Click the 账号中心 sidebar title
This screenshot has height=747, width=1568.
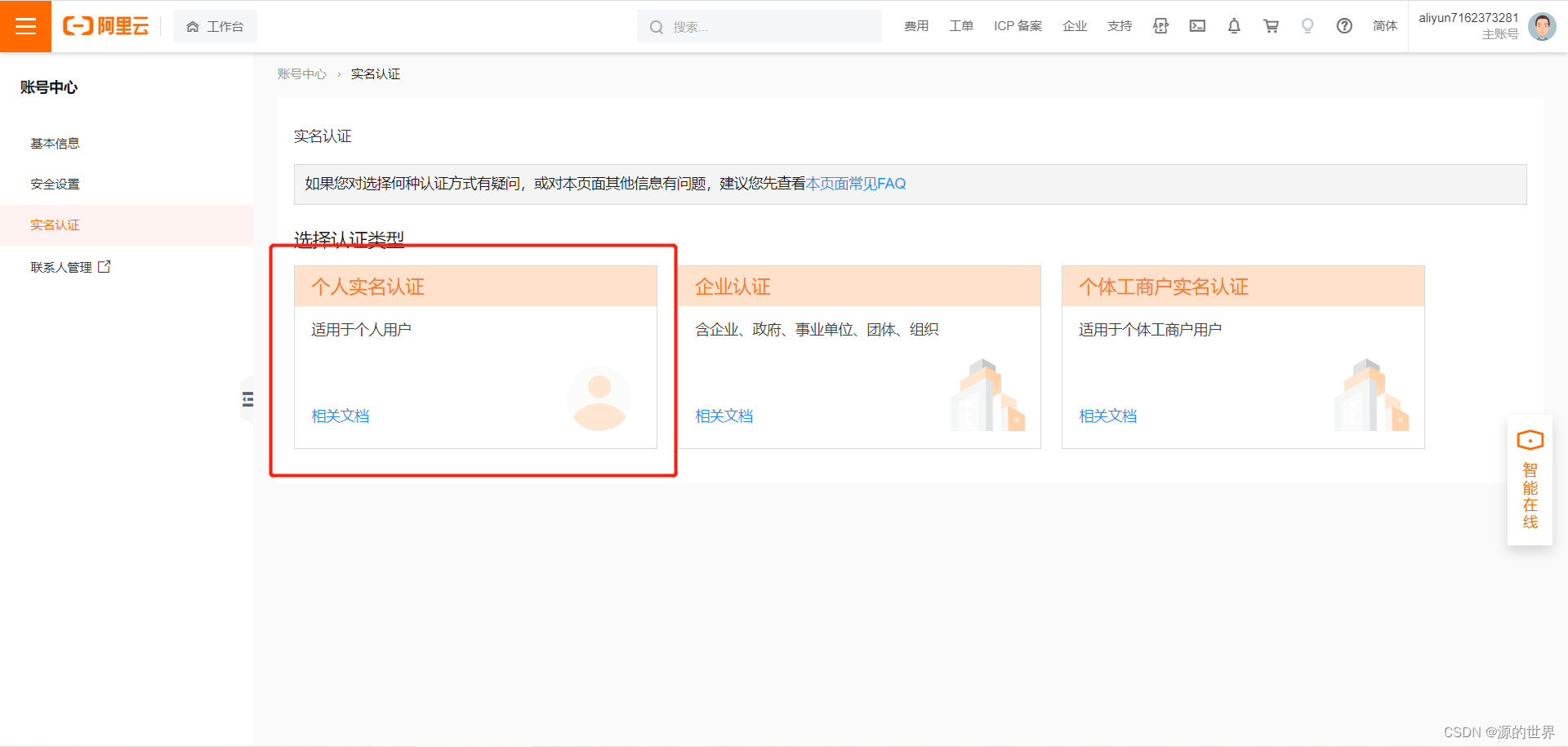click(49, 87)
